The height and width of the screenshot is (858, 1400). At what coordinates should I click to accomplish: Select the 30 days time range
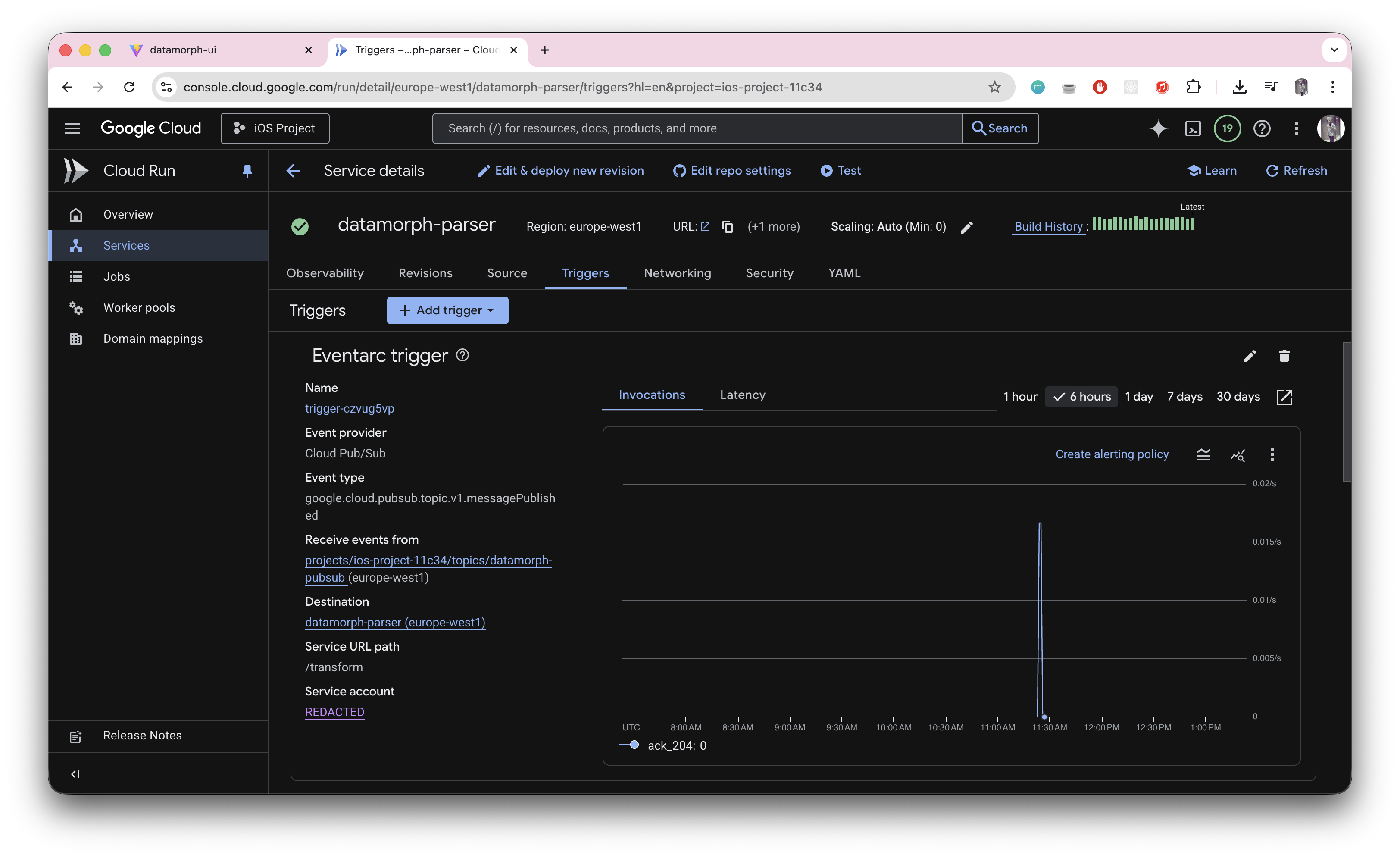coord(1237,397)
